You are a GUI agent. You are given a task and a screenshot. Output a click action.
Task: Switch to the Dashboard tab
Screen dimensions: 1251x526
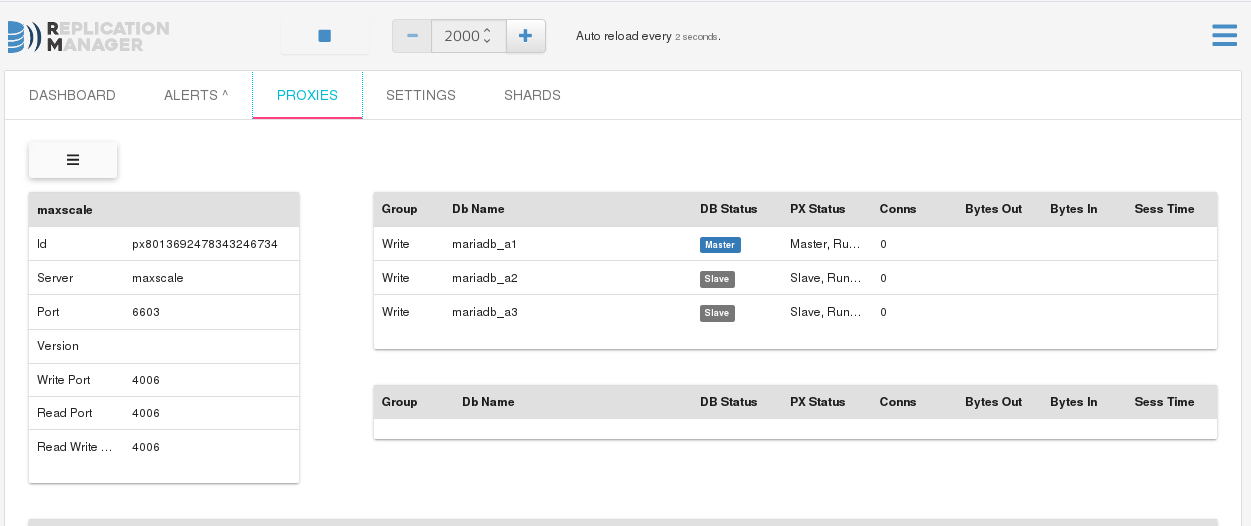(72, 95)
